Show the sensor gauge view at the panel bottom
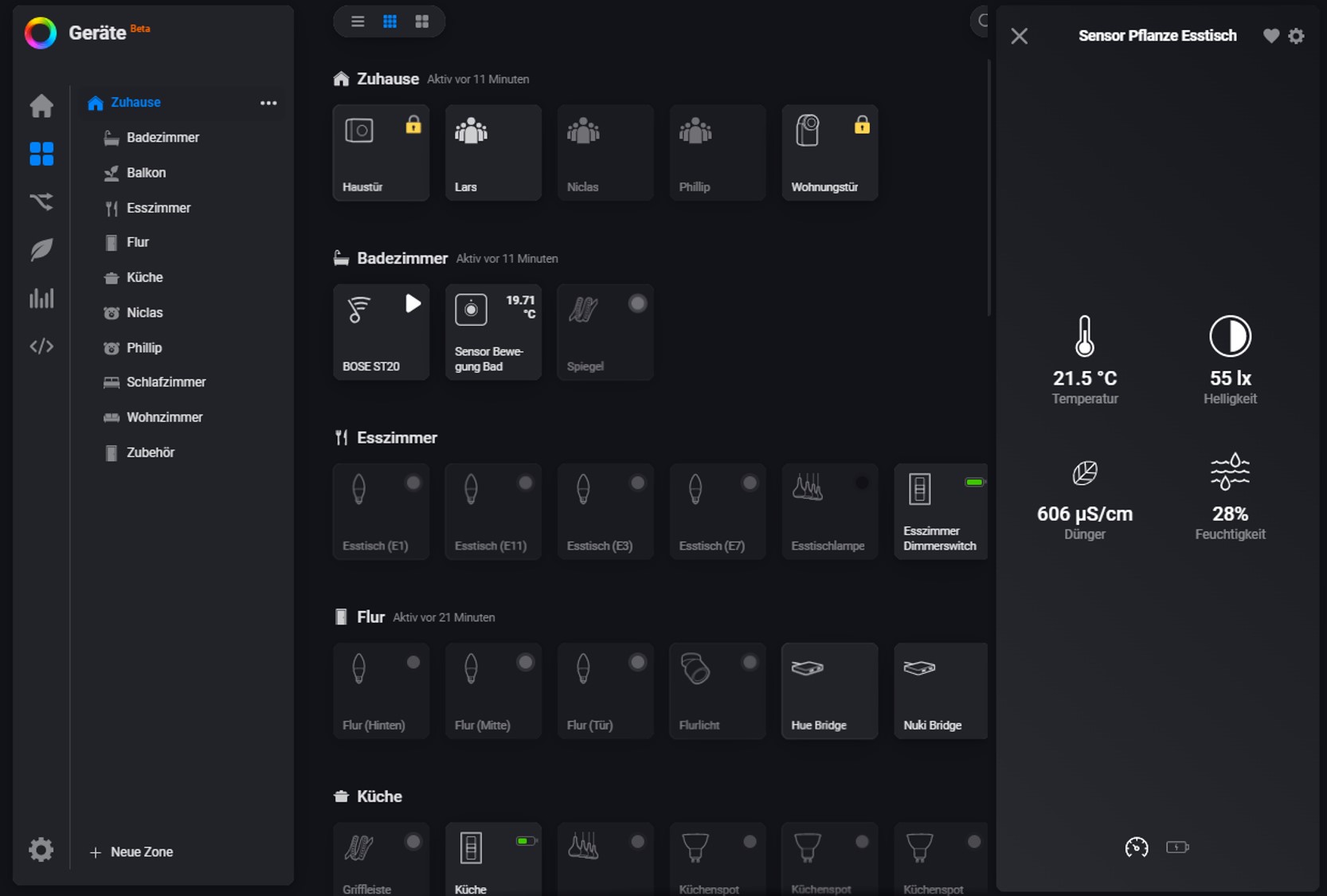Viewport: 1327px width, 896px height. coord(1137,847)
